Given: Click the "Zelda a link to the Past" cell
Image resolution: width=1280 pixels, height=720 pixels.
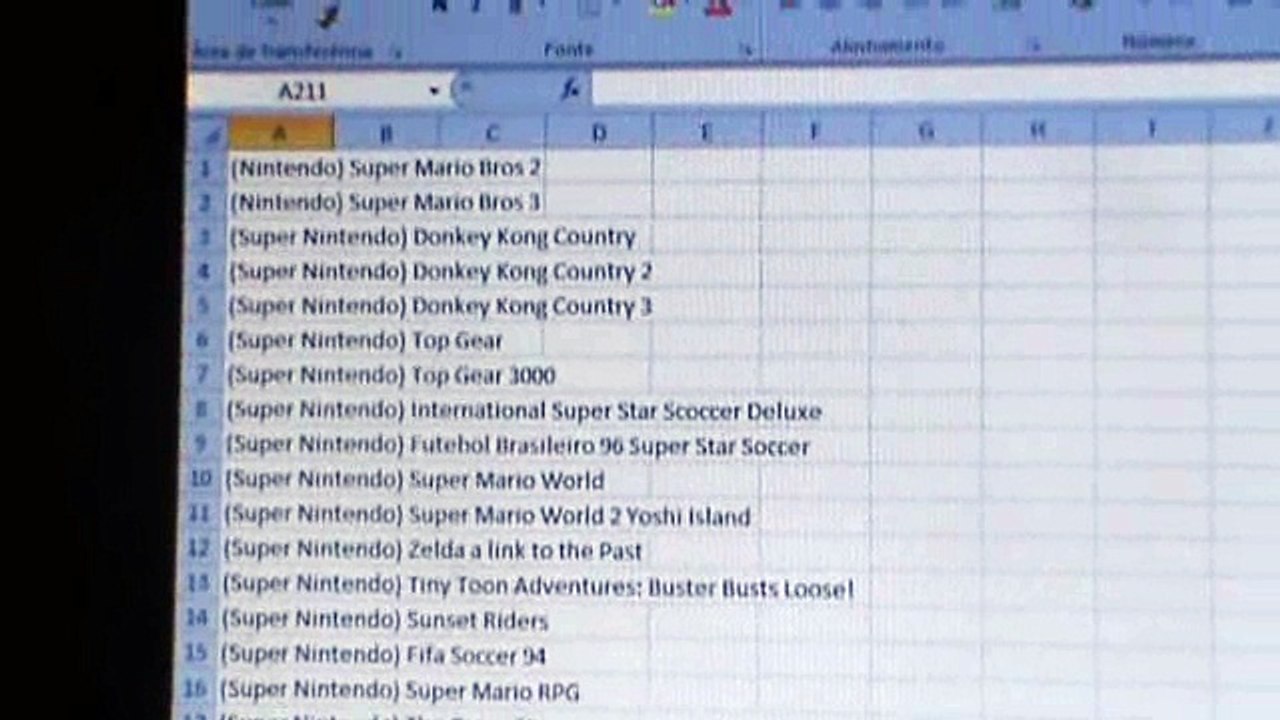Looking at the screenshot, I should (x=432, y=551).
